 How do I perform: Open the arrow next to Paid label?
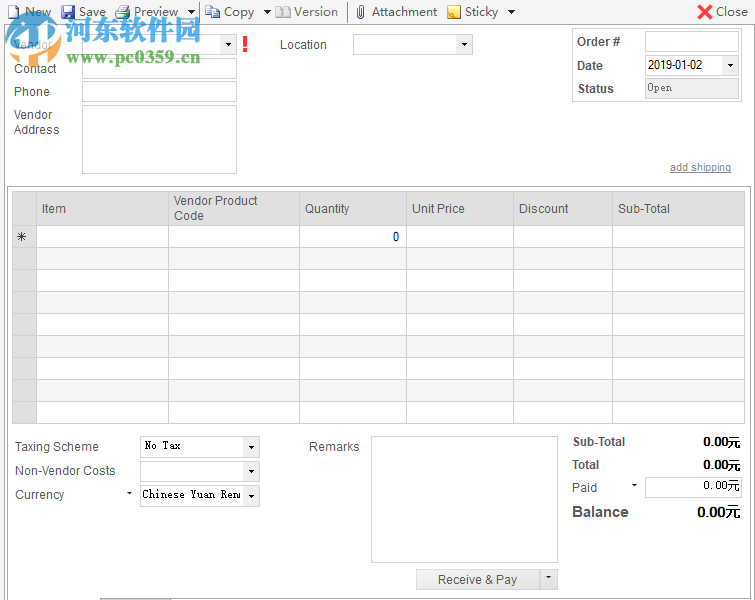coord(634,485)
